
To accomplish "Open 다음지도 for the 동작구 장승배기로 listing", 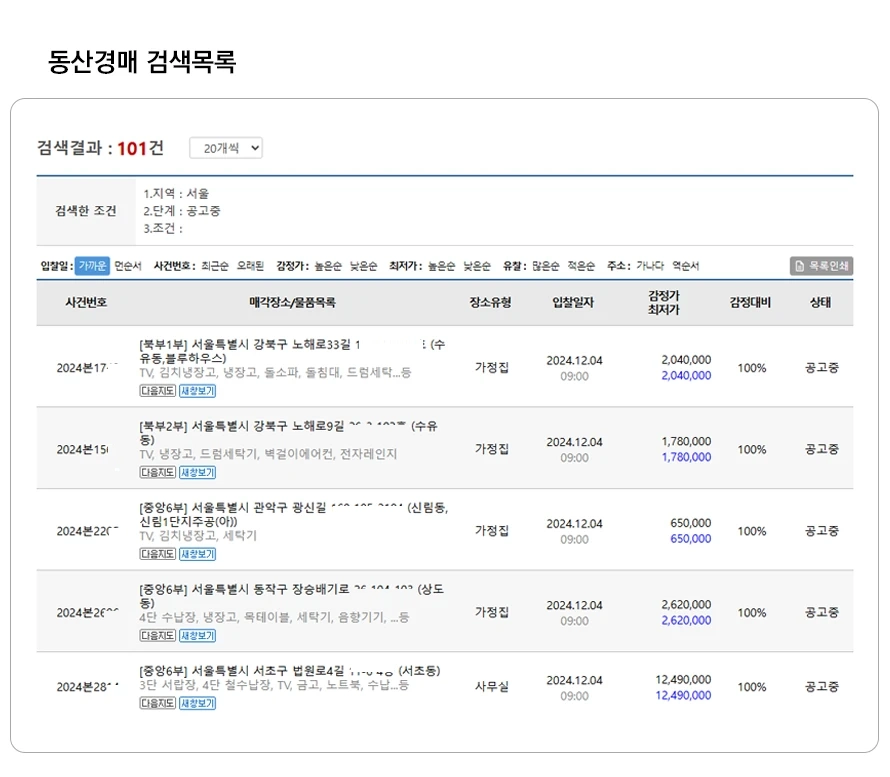I will tap(157, 635).
